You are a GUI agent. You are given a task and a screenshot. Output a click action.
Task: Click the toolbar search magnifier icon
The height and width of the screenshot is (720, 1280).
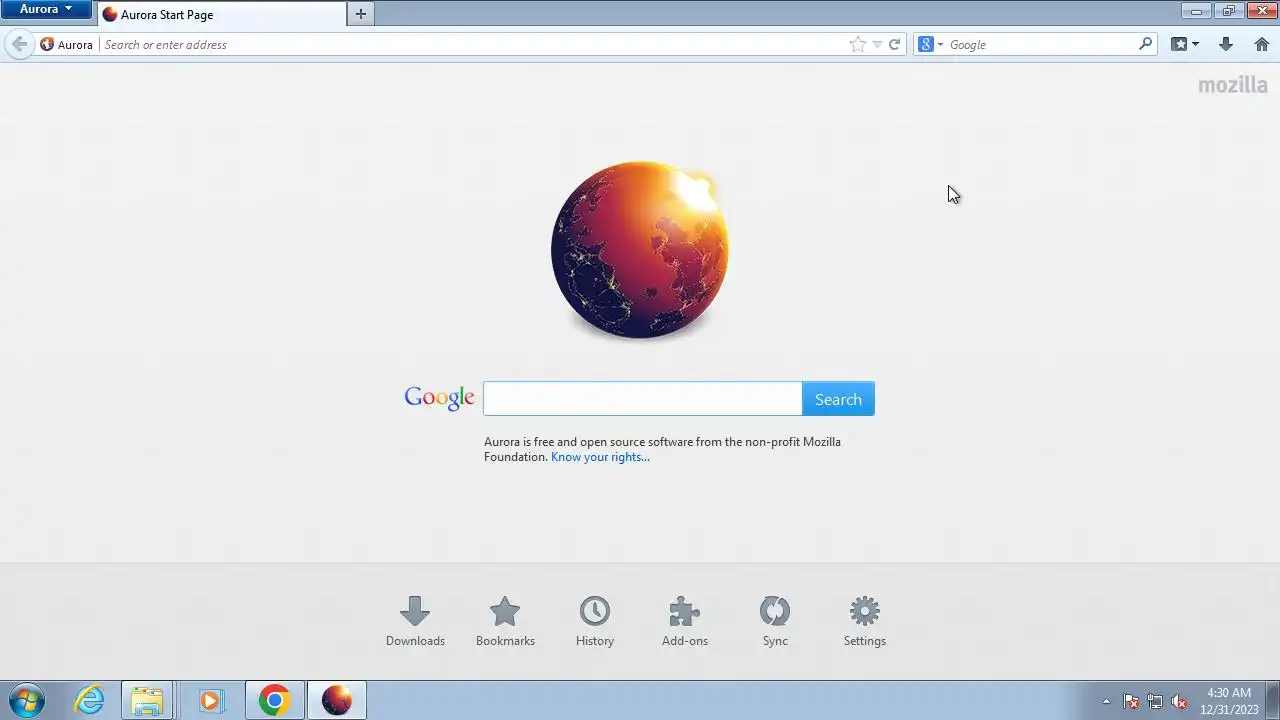pyautogui.click(x=1146, y=44)
